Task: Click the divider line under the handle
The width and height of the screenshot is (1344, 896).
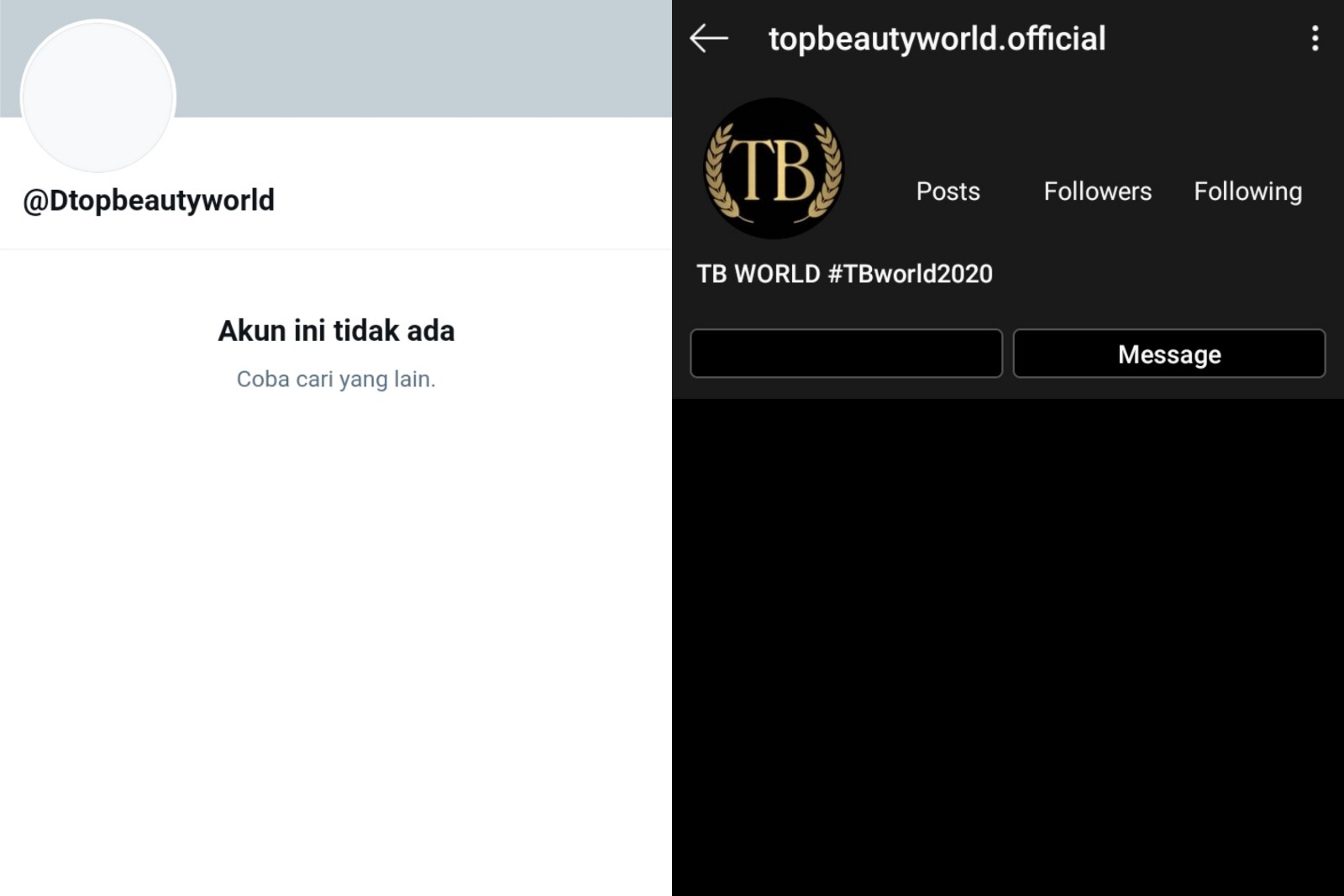Action: pyautogui.click(x=336, y=249)
